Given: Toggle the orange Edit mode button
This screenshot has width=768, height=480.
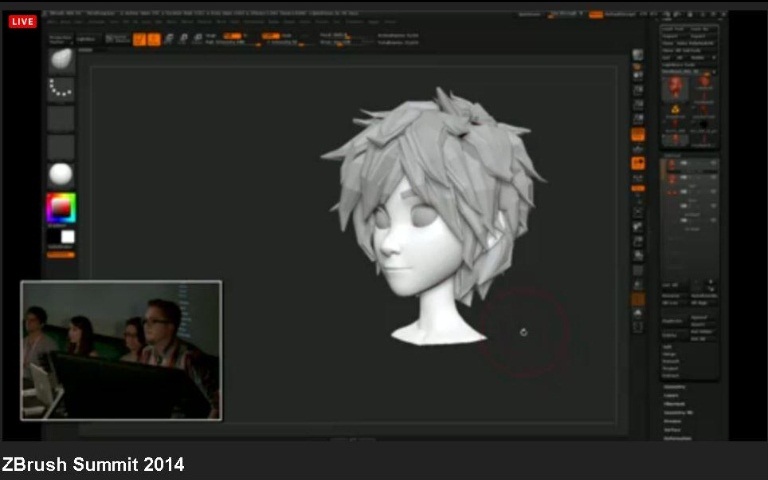Looking at the screenshot, I should click(139, 39).
